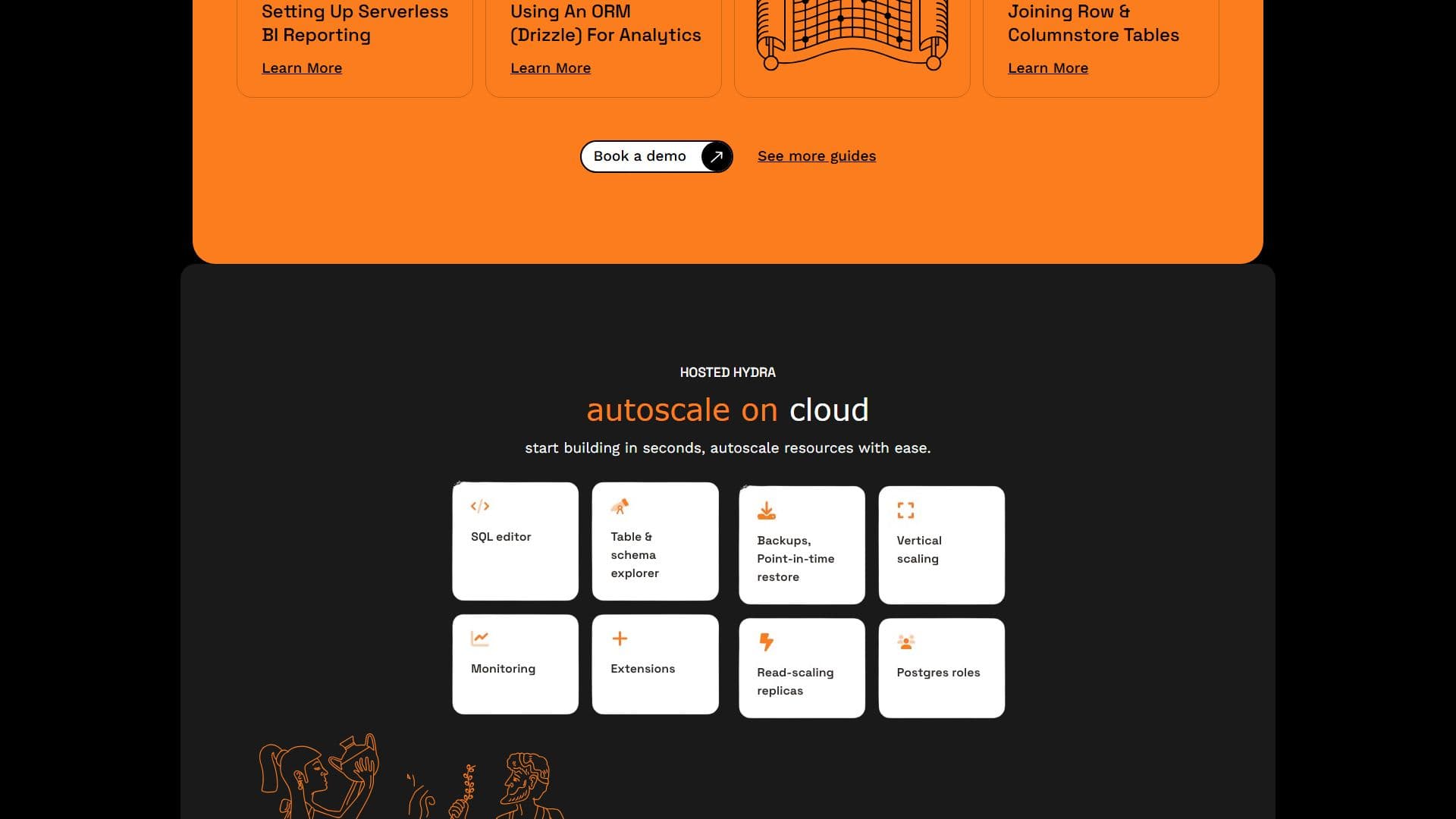The width and height of the screenshot is (1456, 819).
Task: Click the Setting Up Serverless BI Reporting title
Action: [355, 24]
